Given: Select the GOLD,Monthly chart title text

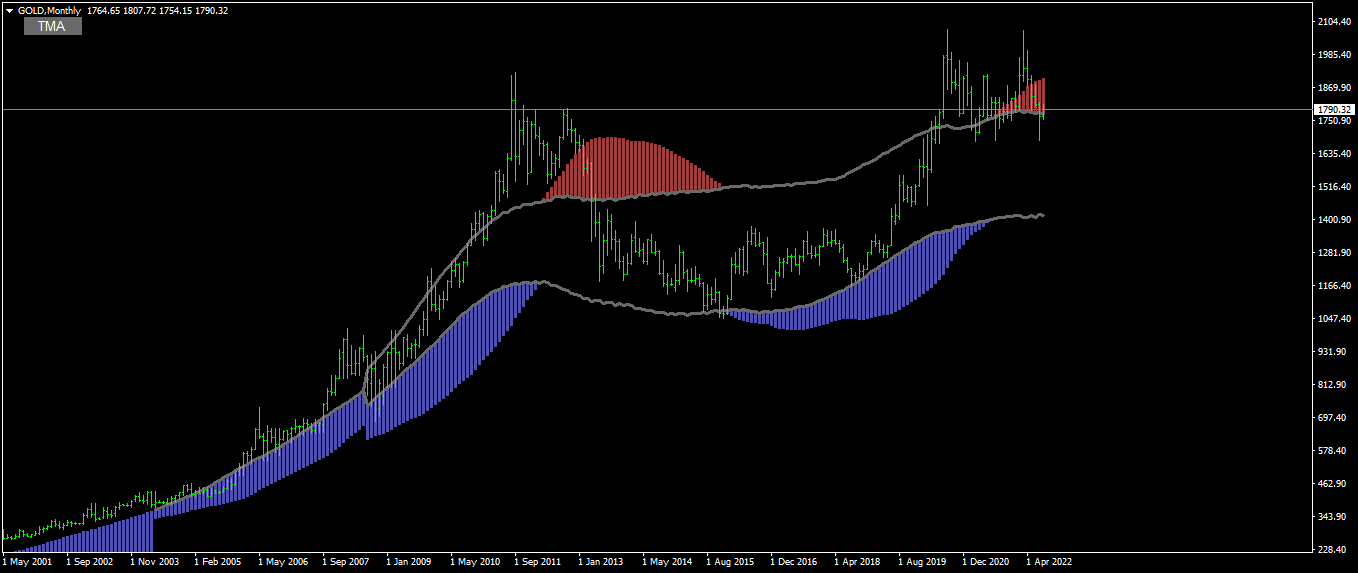Looking at the screenshot, I should (x=49, y=10).
